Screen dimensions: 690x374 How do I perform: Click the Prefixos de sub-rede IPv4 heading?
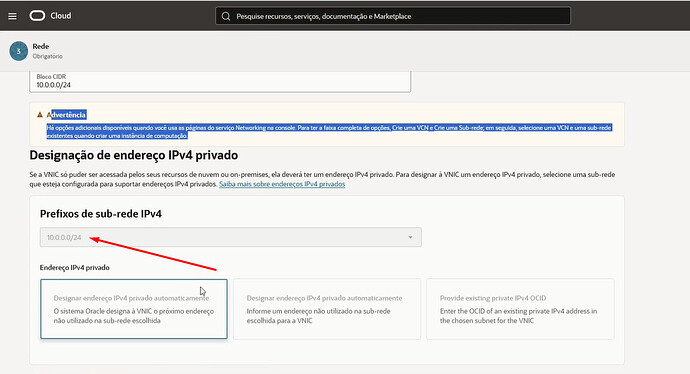101,214
